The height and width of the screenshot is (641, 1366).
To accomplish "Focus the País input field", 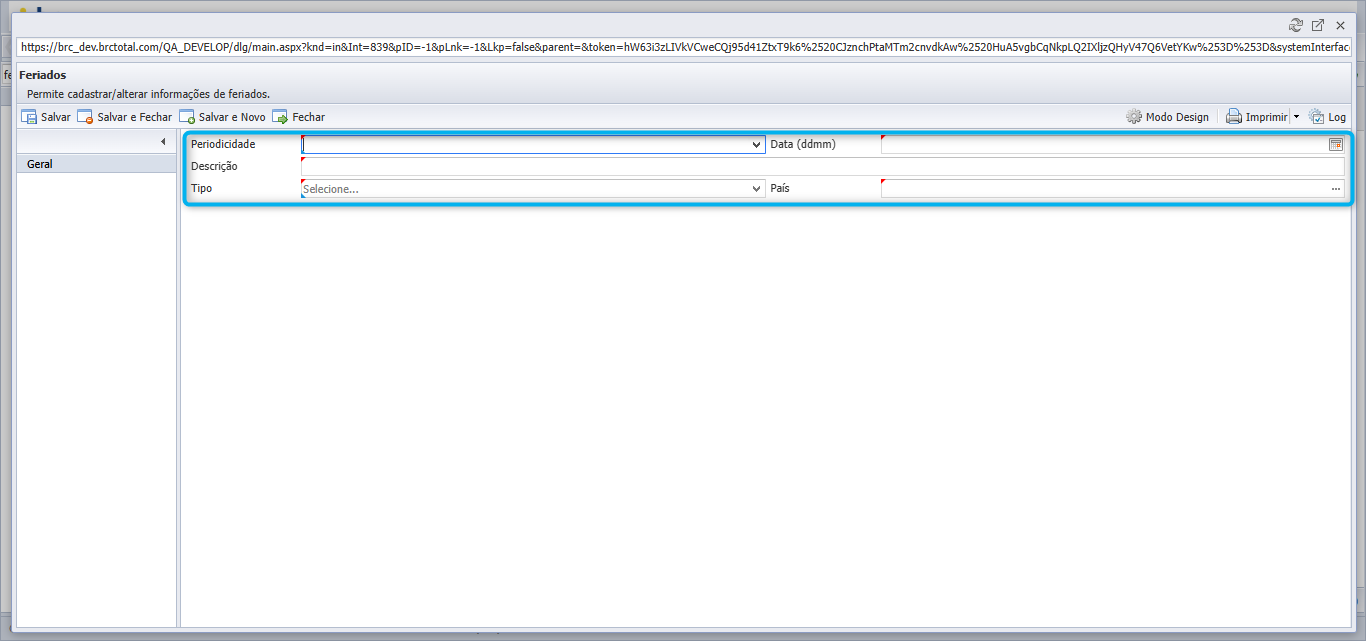I will [1104, 188].
